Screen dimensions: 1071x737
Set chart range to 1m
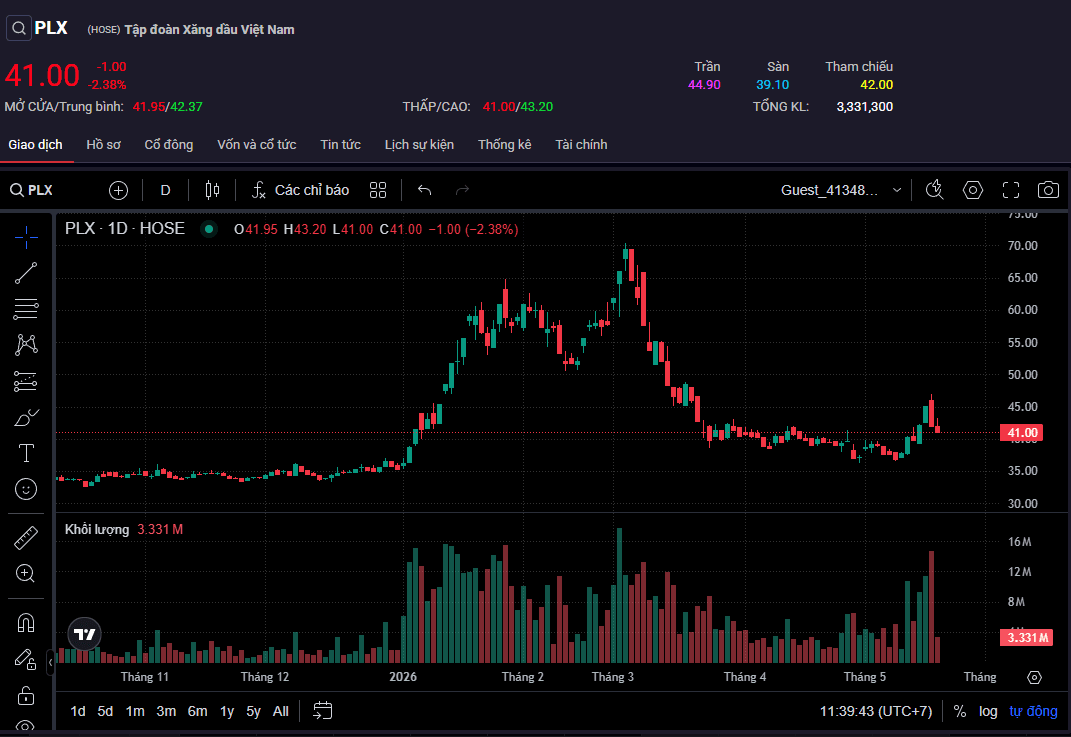point(135,711)
